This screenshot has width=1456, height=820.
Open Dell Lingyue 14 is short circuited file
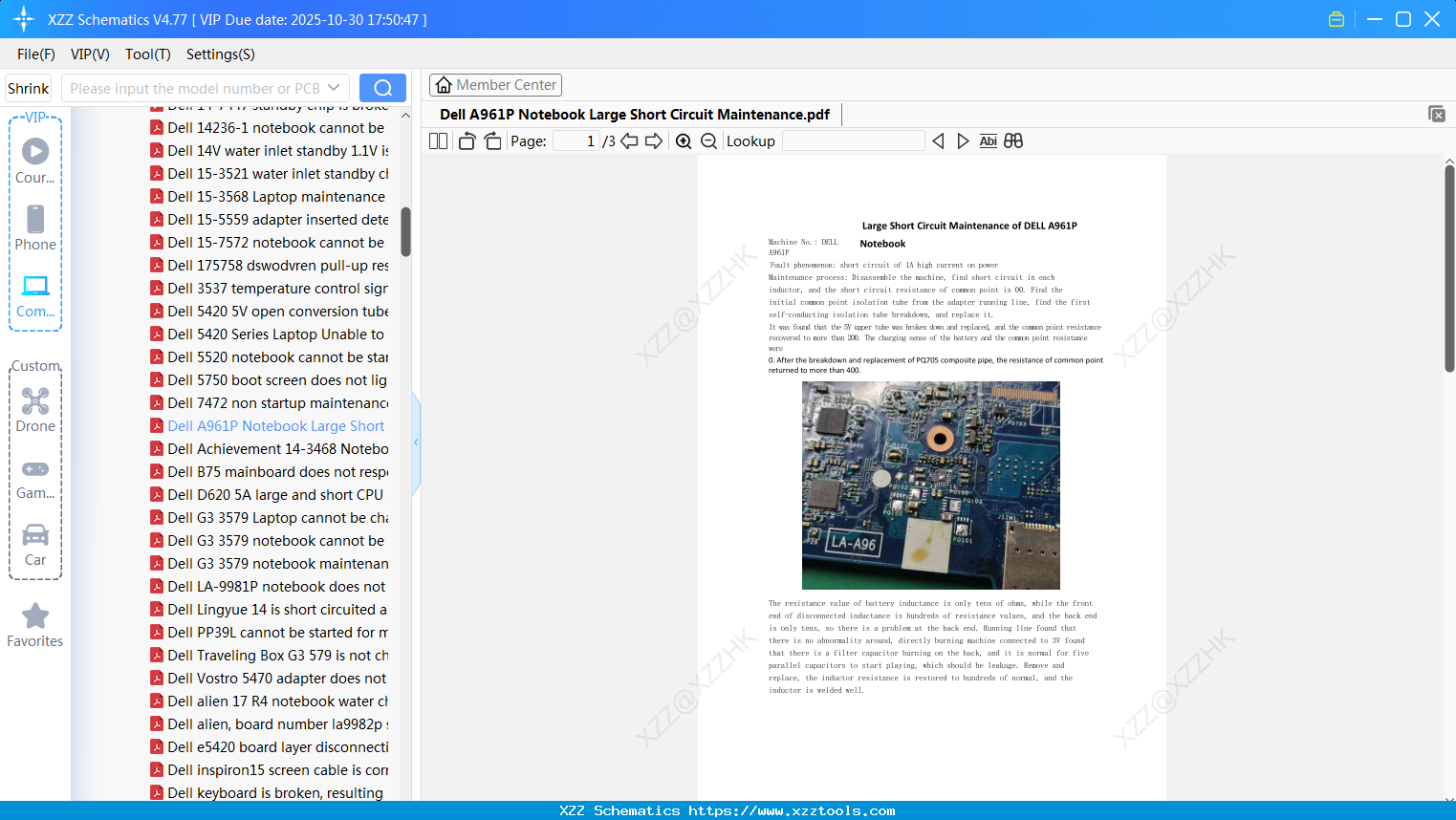point(269,610)
